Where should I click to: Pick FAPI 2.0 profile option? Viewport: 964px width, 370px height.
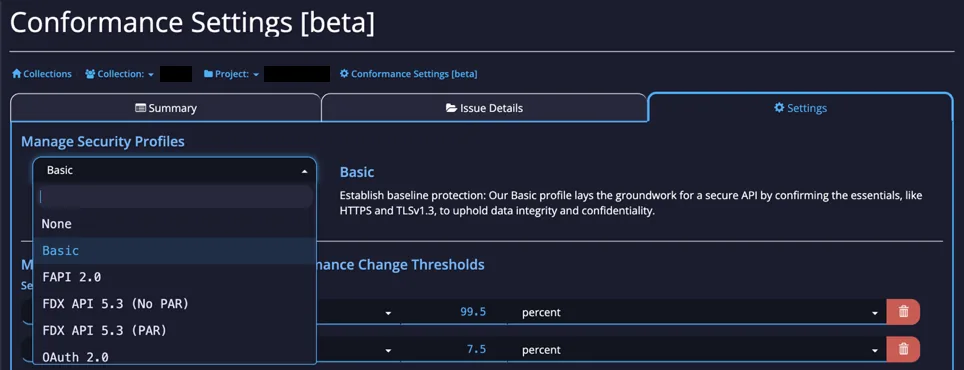pos(175,277)
